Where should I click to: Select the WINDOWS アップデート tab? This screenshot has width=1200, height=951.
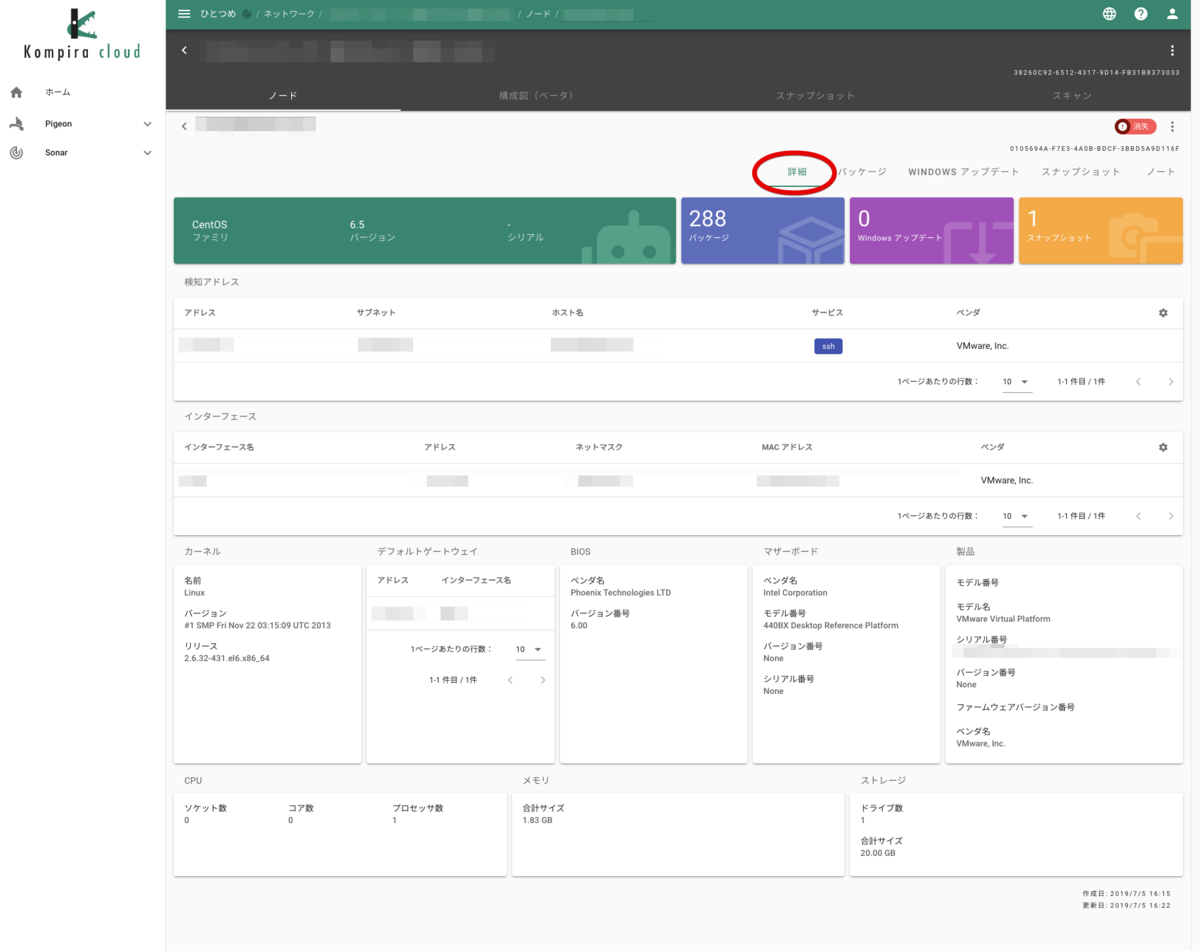963,172
